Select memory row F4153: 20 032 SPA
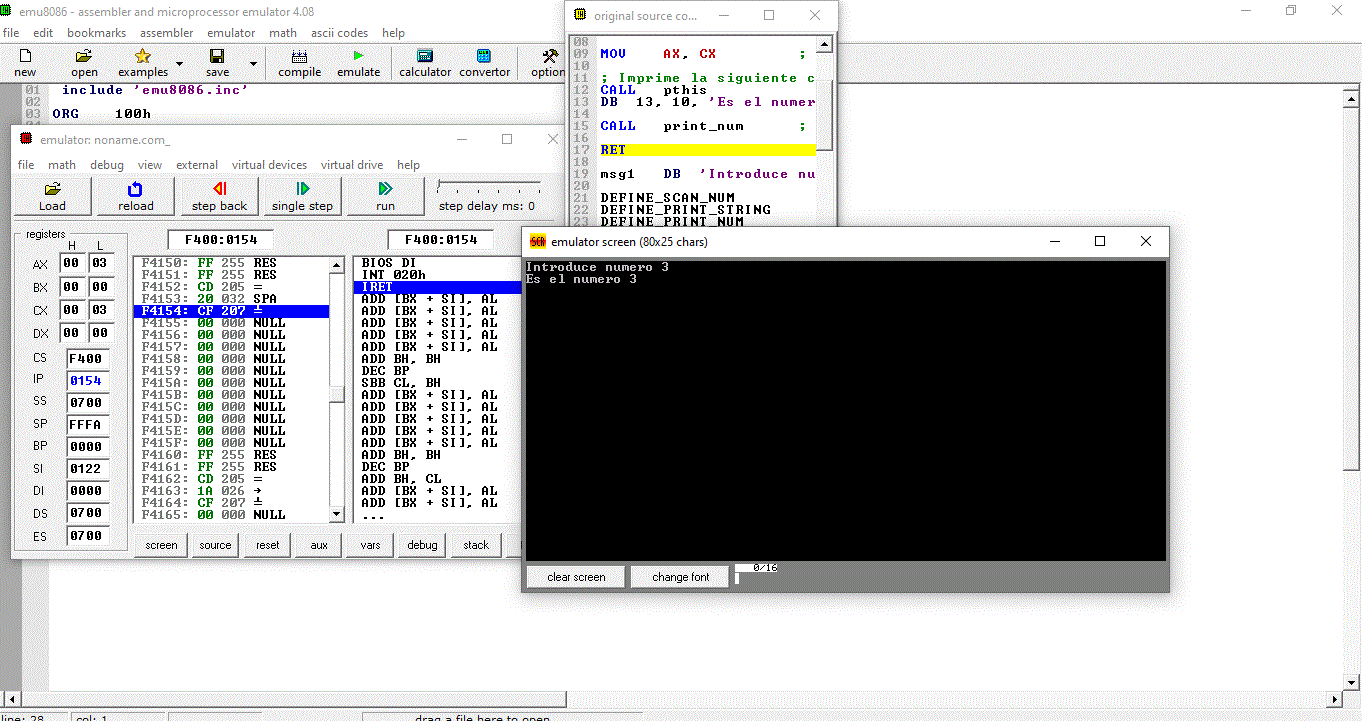 (x=231, y=299)
